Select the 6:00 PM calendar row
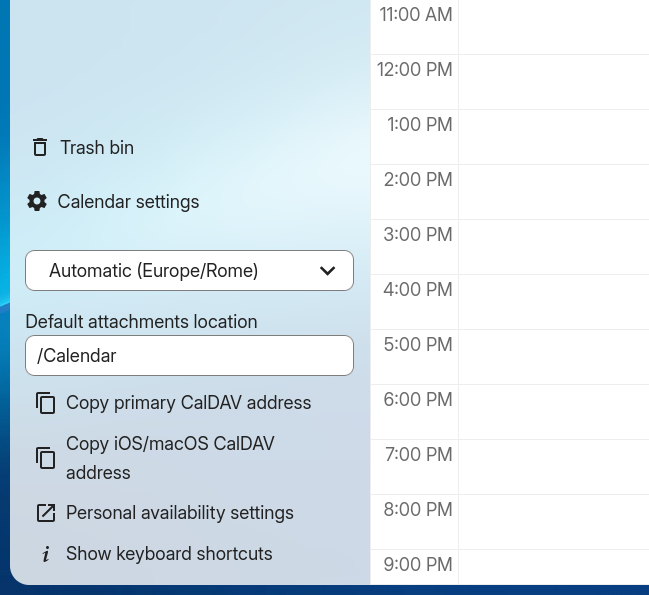Screen dimensions: 649x595 pos(553,412)
